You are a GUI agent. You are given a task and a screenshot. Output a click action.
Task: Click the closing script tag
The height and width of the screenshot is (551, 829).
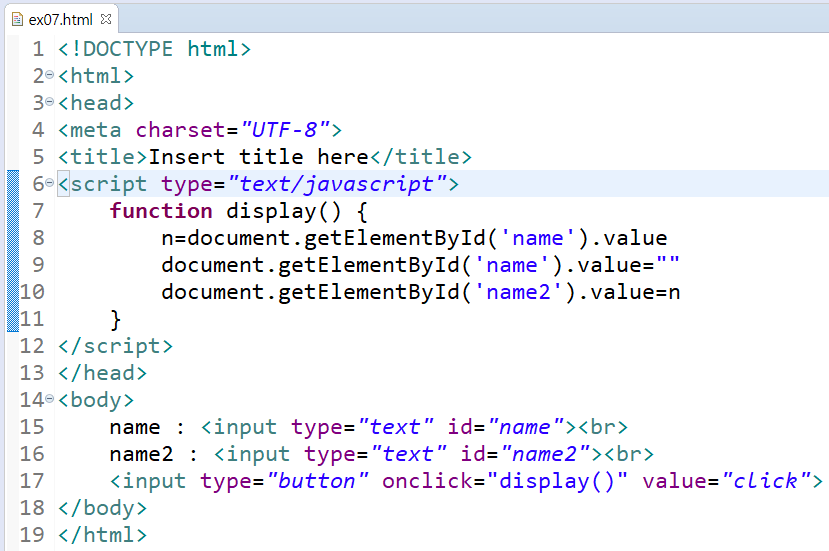115,346
